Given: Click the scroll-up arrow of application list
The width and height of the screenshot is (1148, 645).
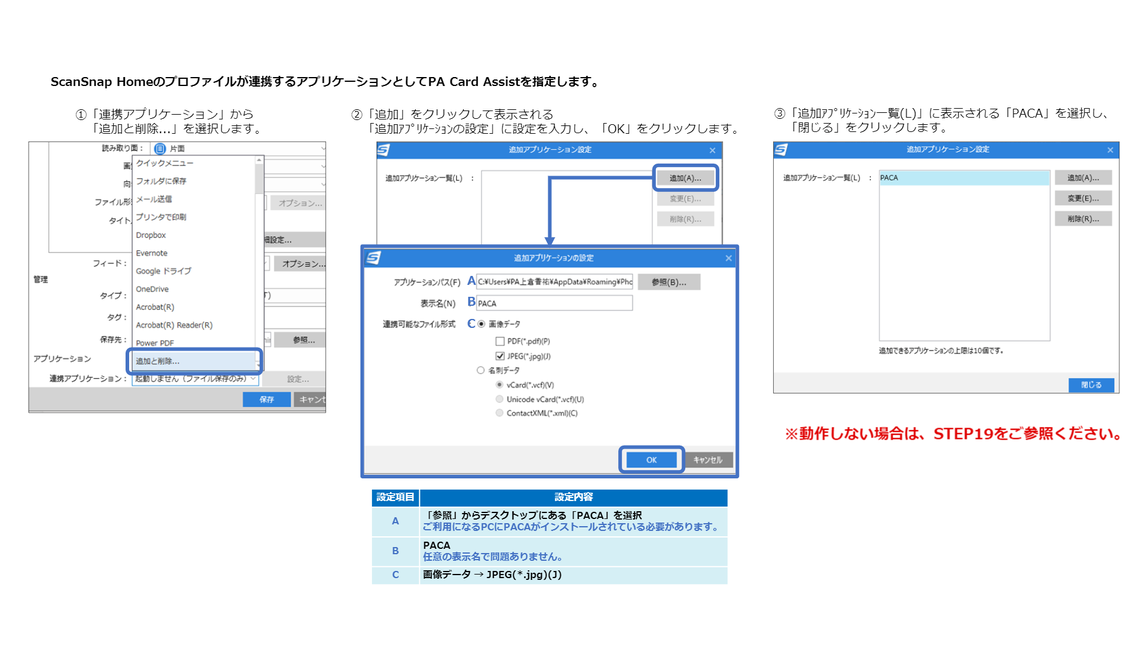Looking at the screenshot, I should coord(258,160).
